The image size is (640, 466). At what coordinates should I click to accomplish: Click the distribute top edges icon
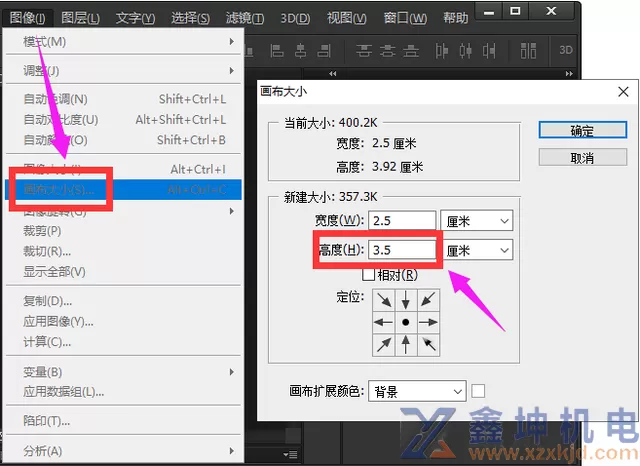point(363,51)
